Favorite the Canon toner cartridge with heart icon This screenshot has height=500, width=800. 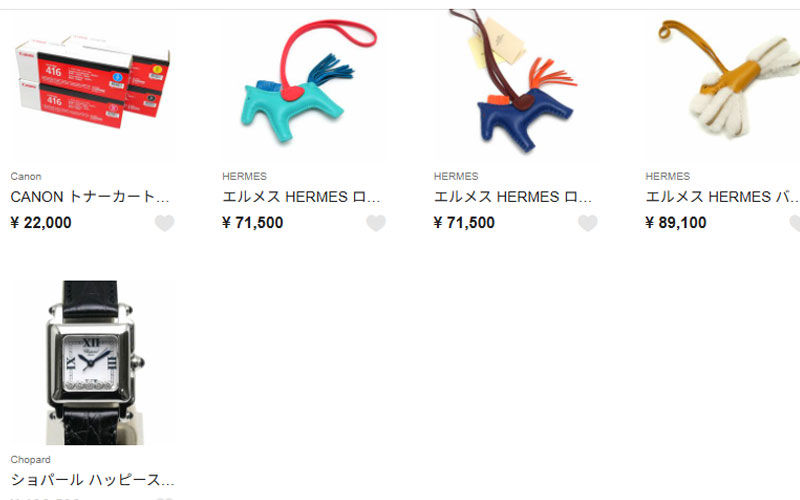pos(164,223)
